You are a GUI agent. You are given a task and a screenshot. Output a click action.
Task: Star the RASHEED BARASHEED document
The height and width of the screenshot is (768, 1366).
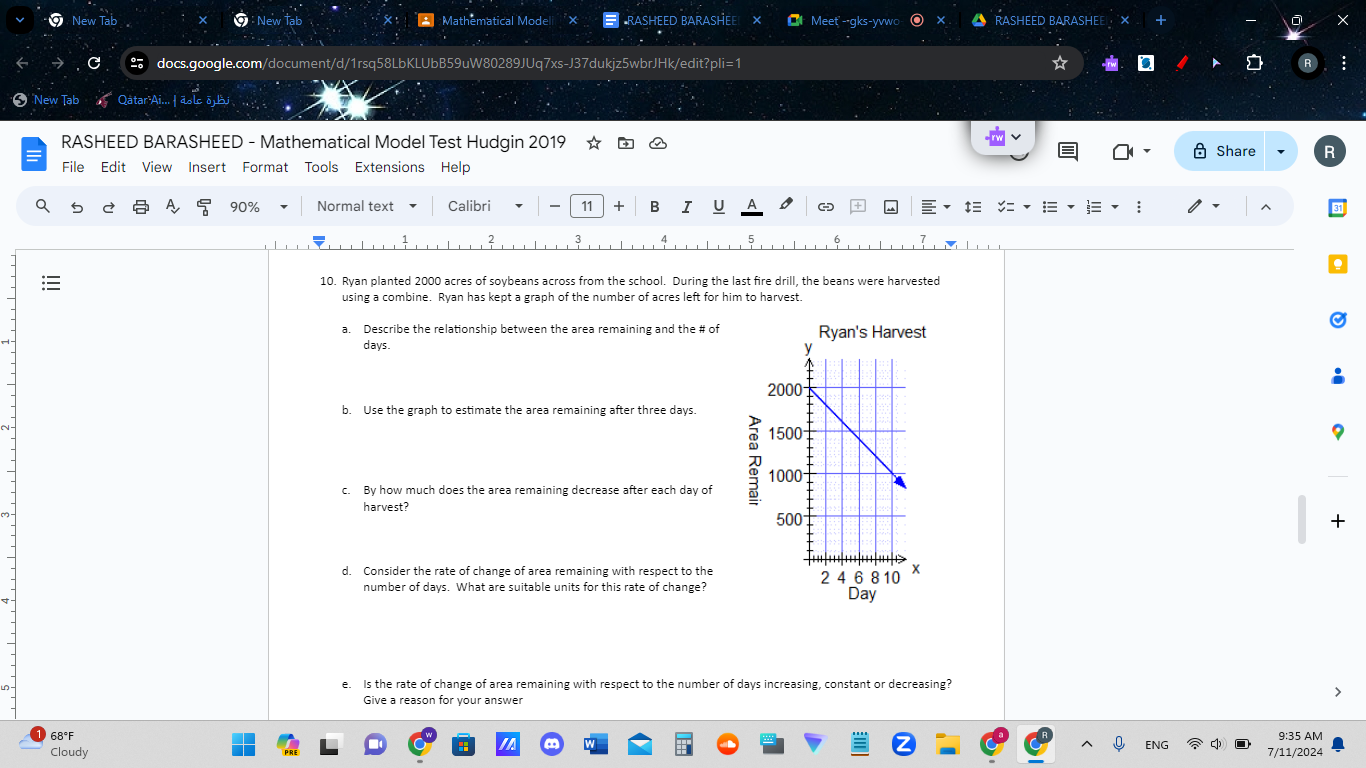593,143
